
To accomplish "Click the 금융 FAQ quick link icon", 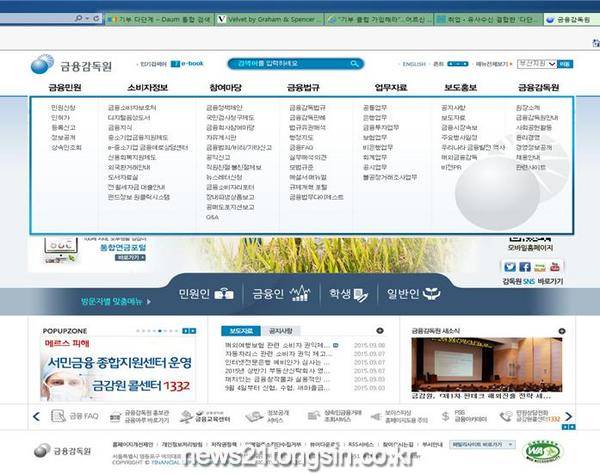I will 58,416.
